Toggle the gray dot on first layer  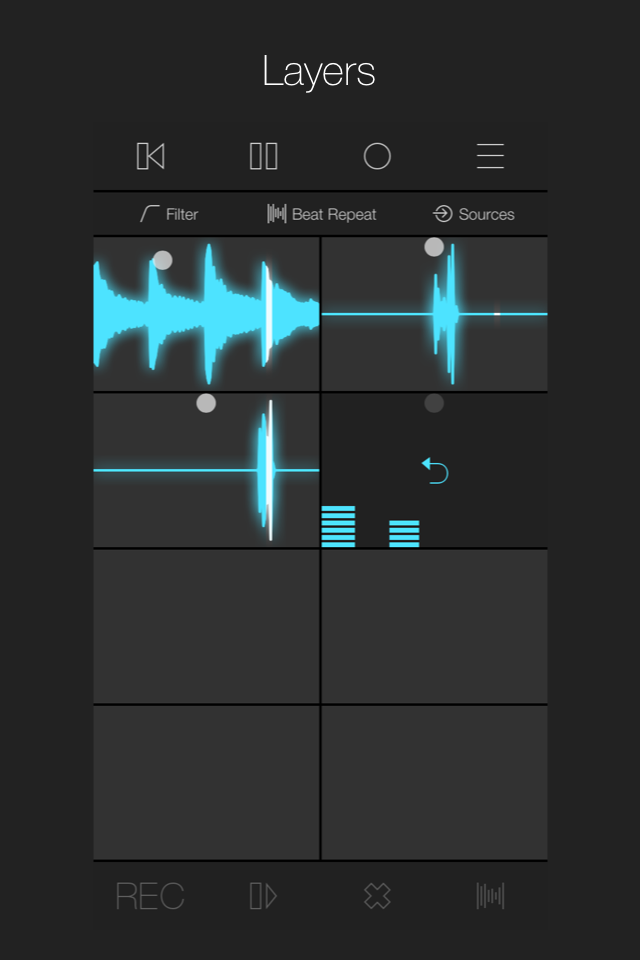pyautogui.click(x=162, y=260)
